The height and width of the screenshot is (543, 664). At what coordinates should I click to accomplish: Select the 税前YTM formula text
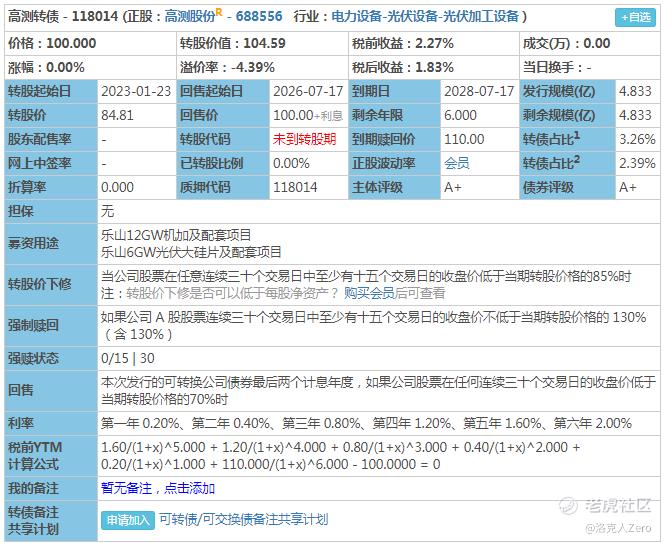point(340,456)
